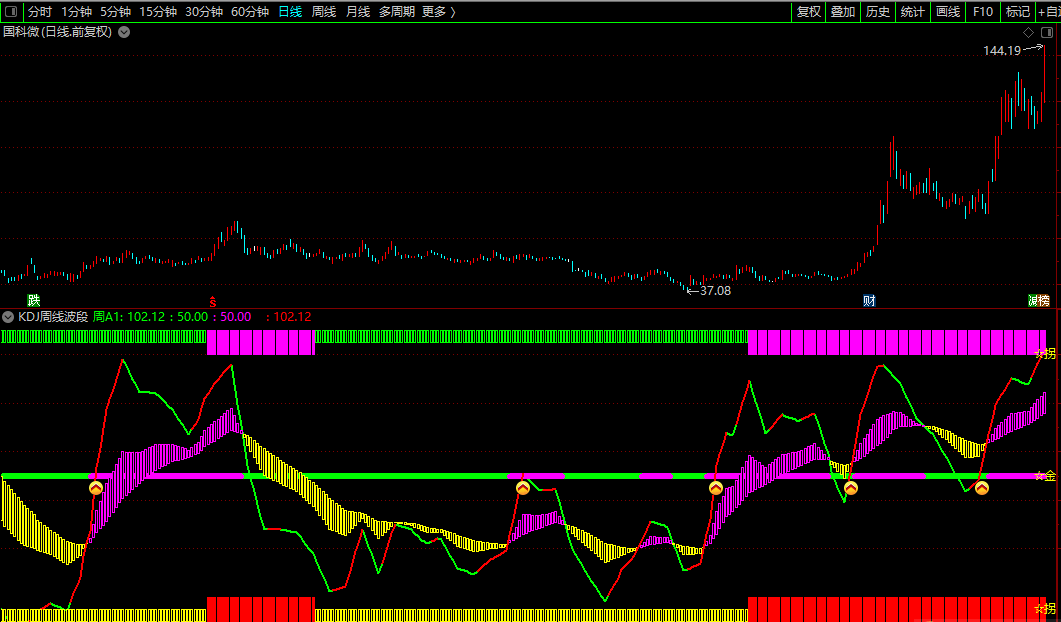Viewport: 1061px width, 622px height.
Task: Open the 复权 adjustment button
Action: pyautogui.click(x=809, y=12)
